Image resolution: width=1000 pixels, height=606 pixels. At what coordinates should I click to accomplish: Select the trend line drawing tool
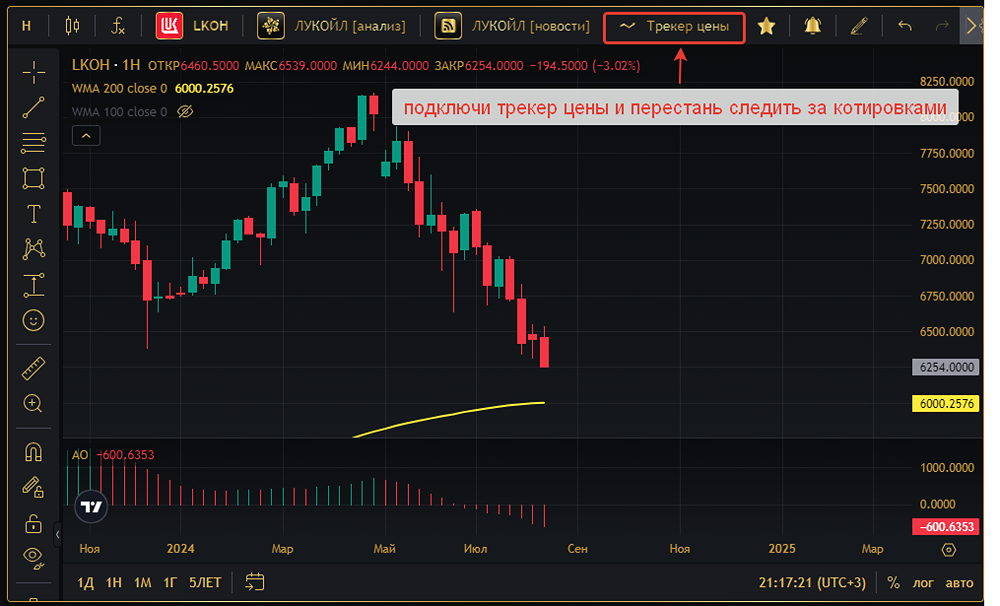click(x=34, y=107)
